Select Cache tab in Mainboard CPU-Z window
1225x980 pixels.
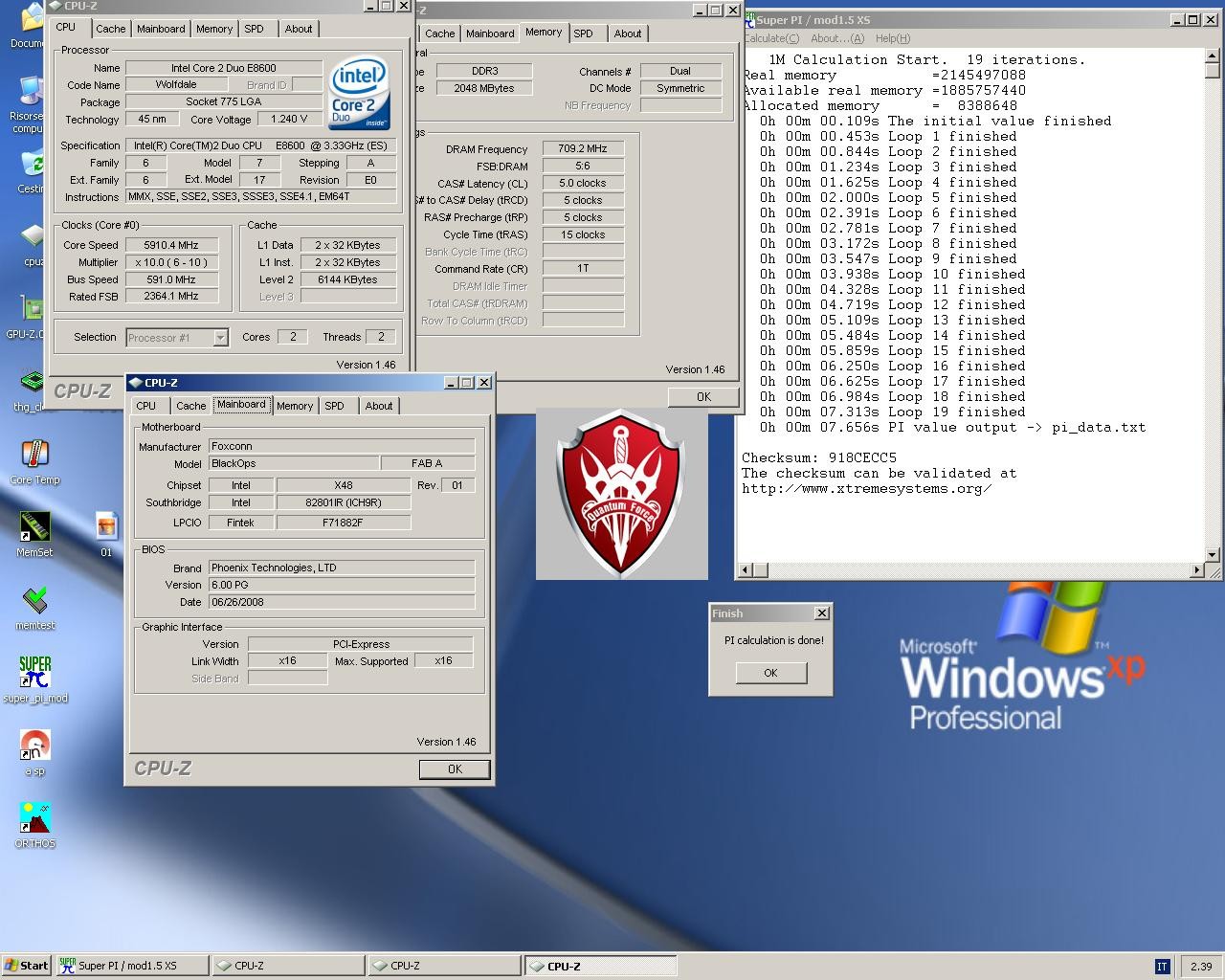point(191,406)
